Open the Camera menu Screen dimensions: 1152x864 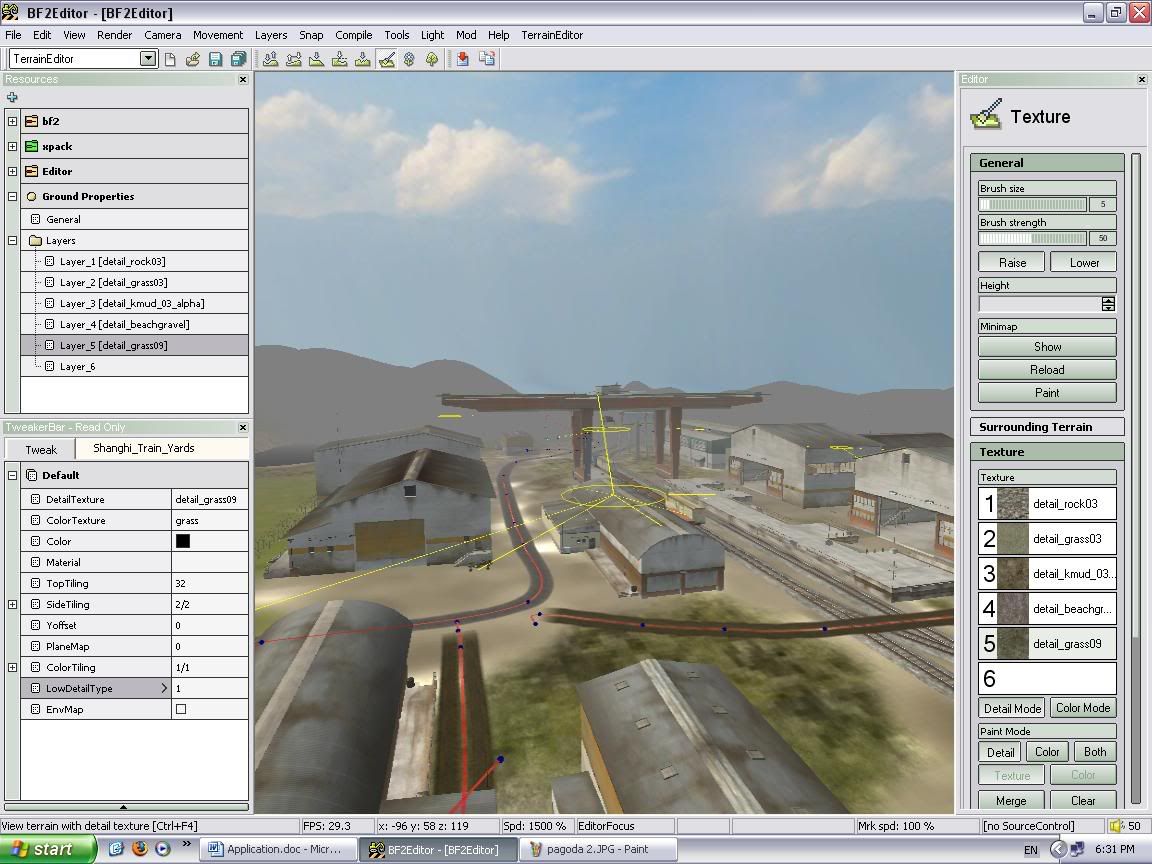coord(162,35)
